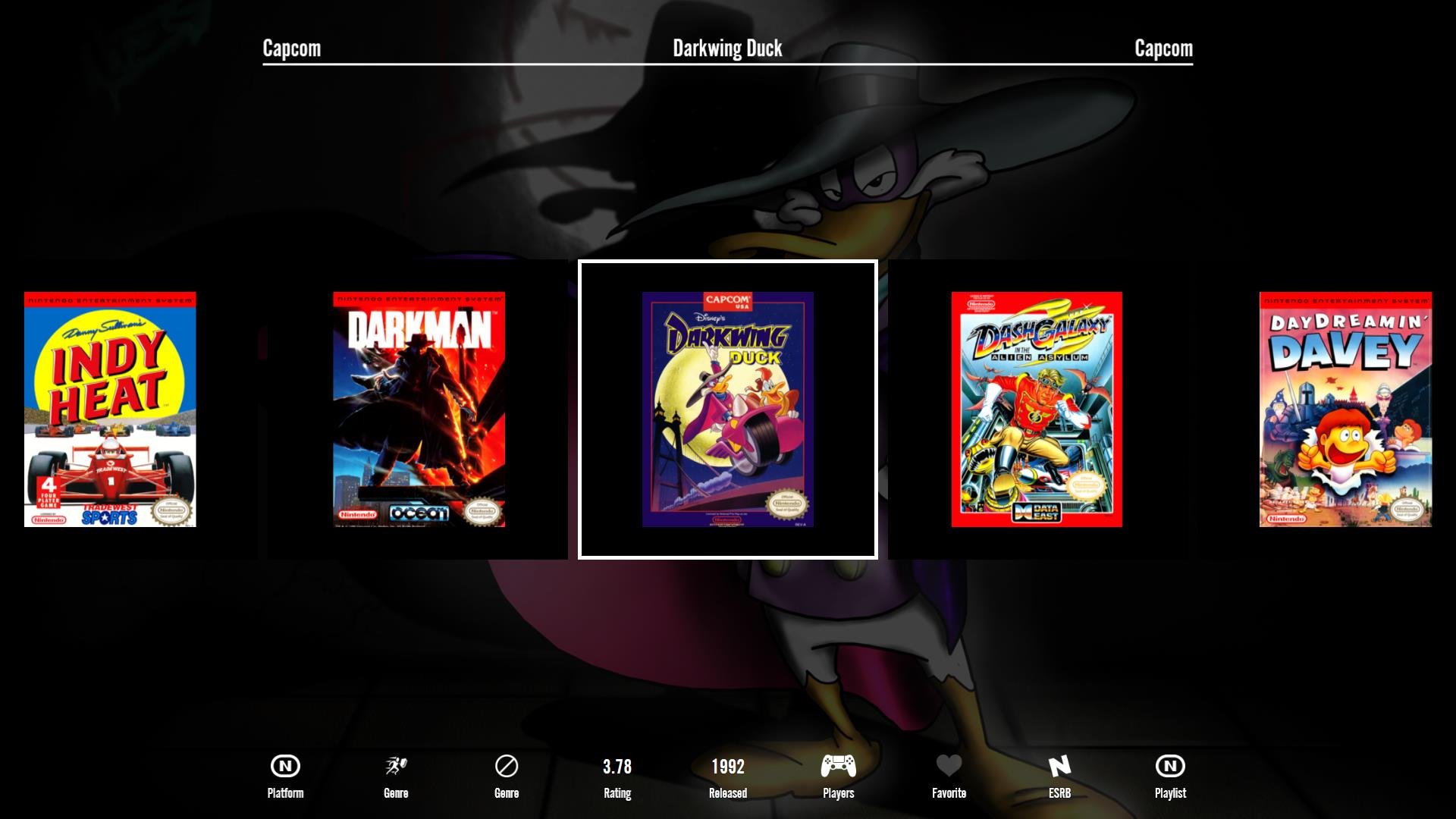Open the 3.78 Rating value
The image size is (1456, 819).
(617, 767)
